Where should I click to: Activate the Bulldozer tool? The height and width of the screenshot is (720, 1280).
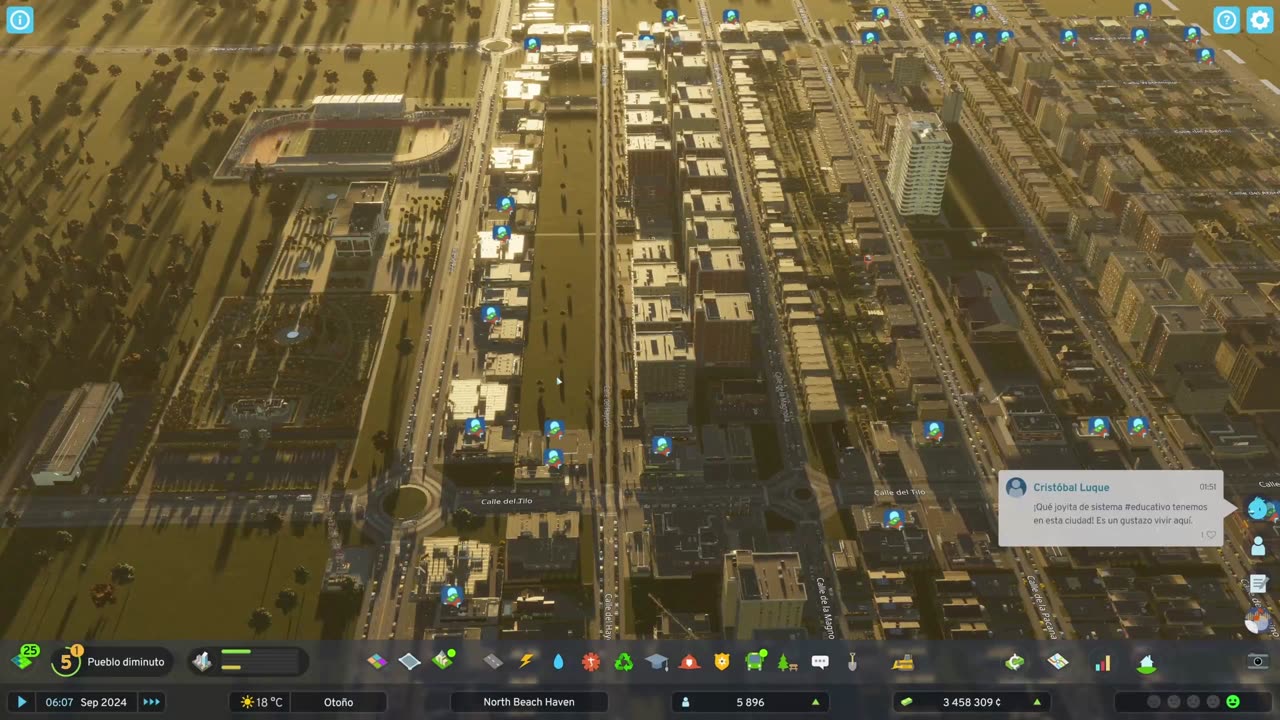tap(902, 661)
